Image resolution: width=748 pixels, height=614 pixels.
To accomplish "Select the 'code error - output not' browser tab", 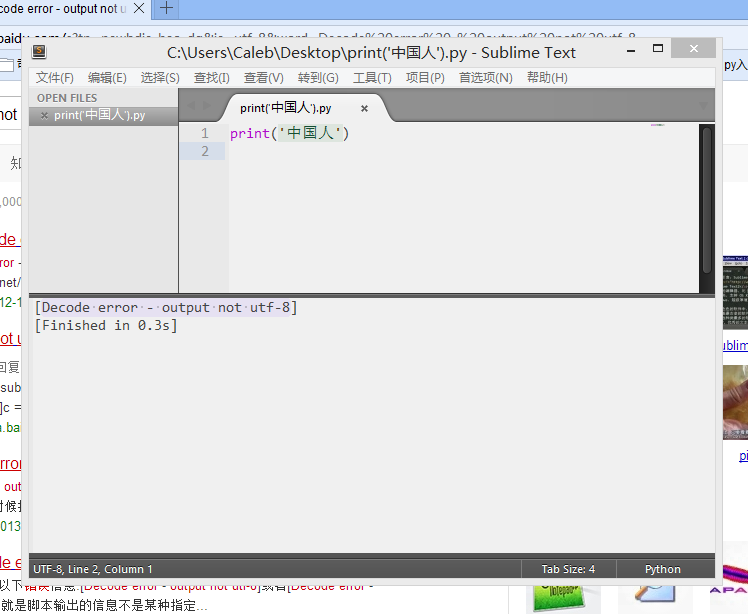I will point(65,9).
